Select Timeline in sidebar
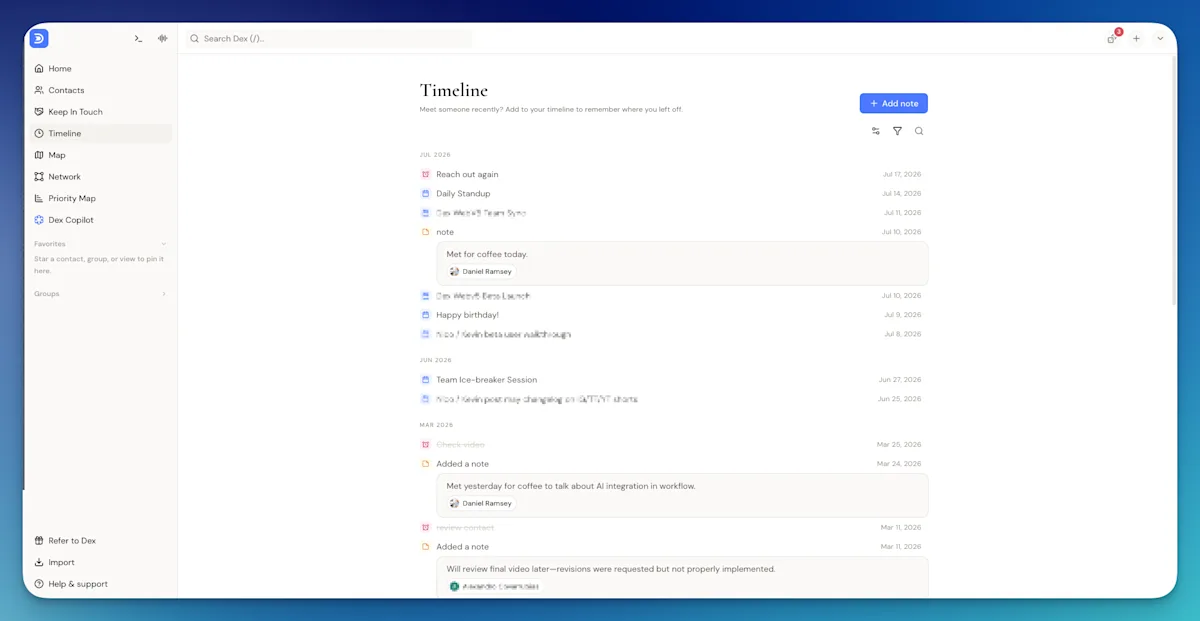Screen dimensions: 1200x621 pyautogui.click(x=100, y=133)
